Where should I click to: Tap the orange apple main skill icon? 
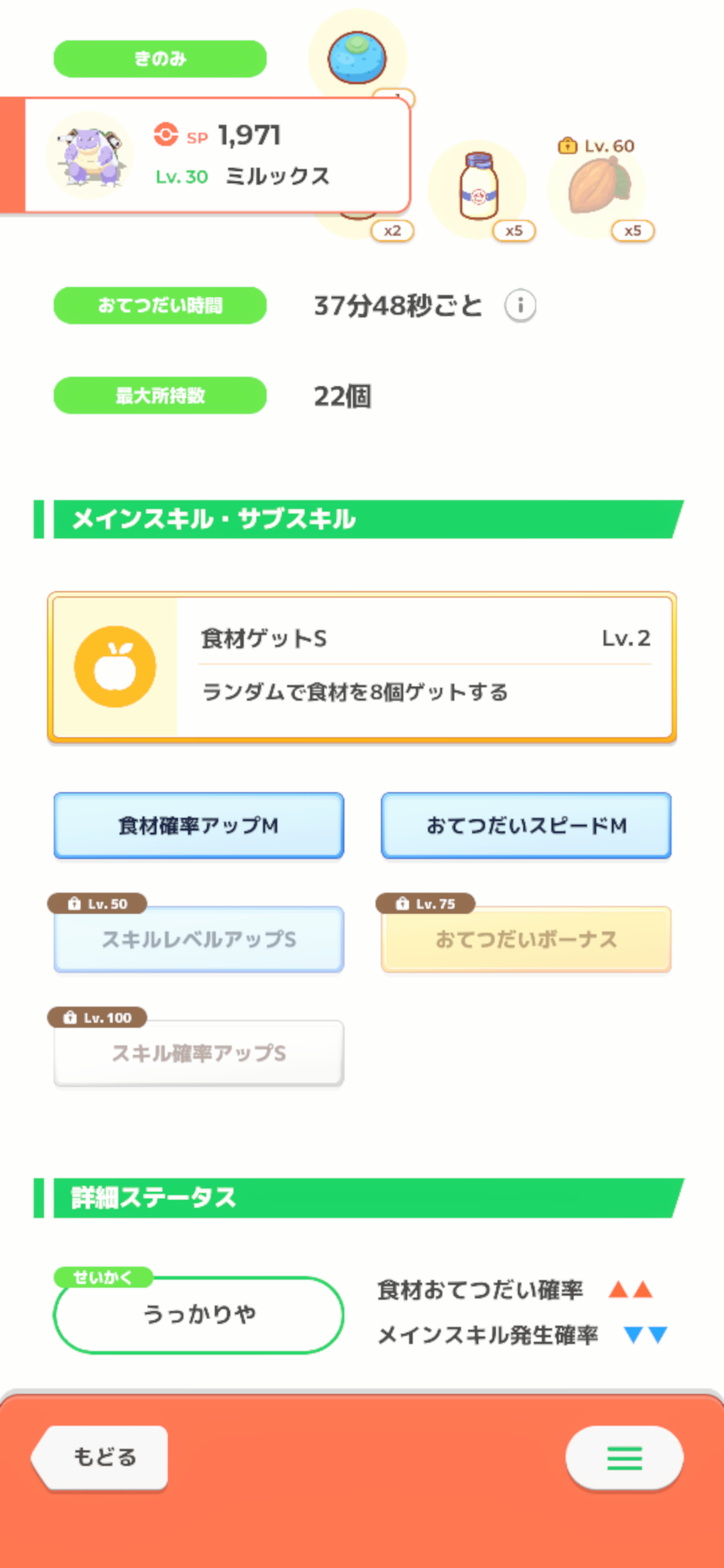[115, 667]
